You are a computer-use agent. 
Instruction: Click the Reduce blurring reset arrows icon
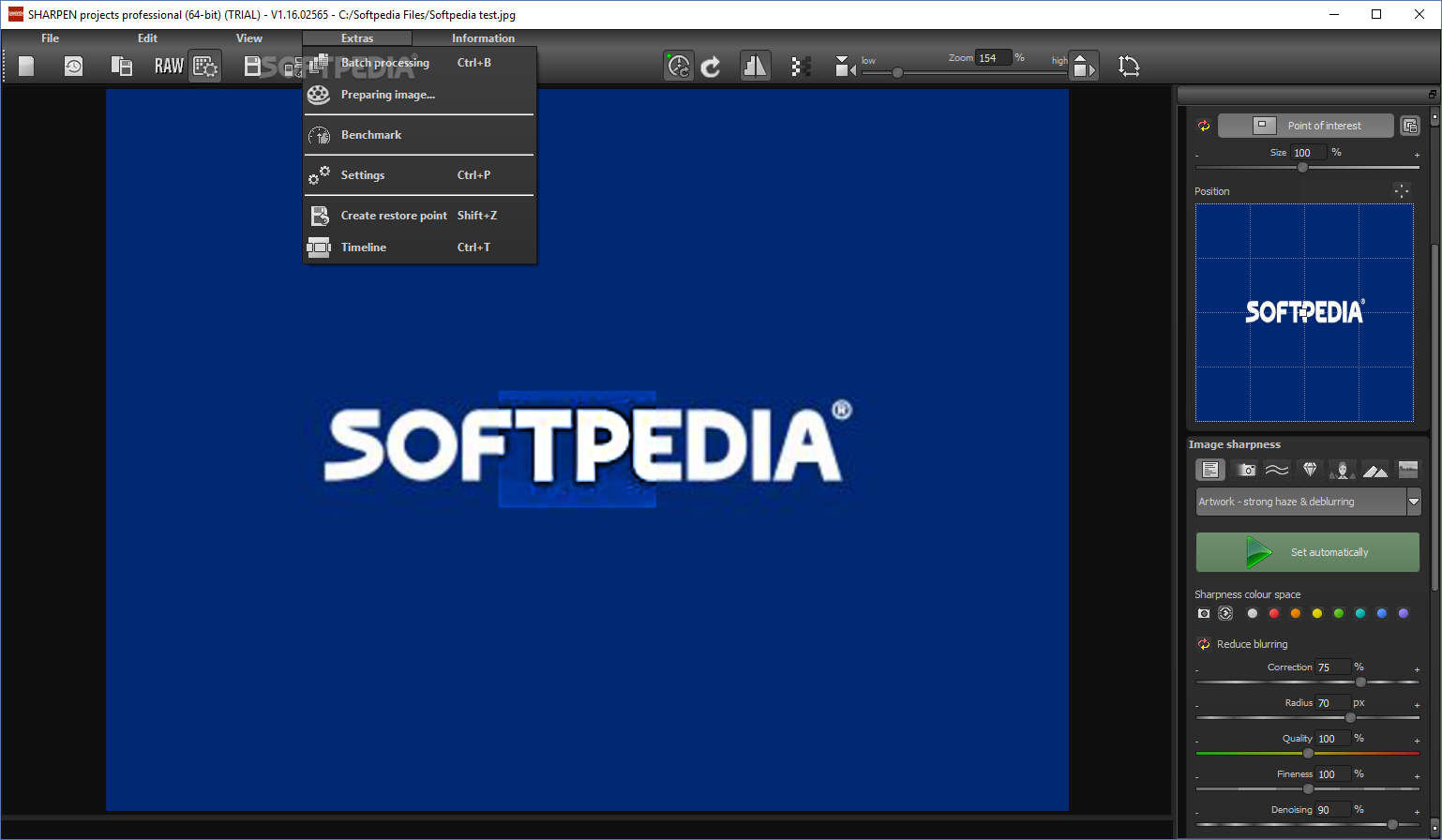[x=1204, y=644]
